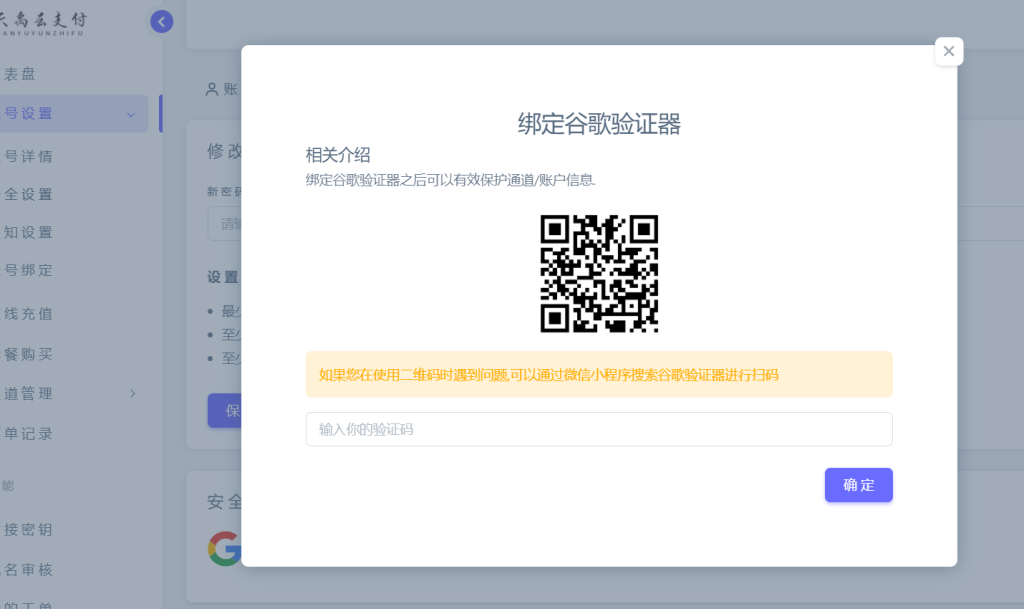1024x609 pixels.
Task: Click the QR code image
Action: click(x=599, y=273)
